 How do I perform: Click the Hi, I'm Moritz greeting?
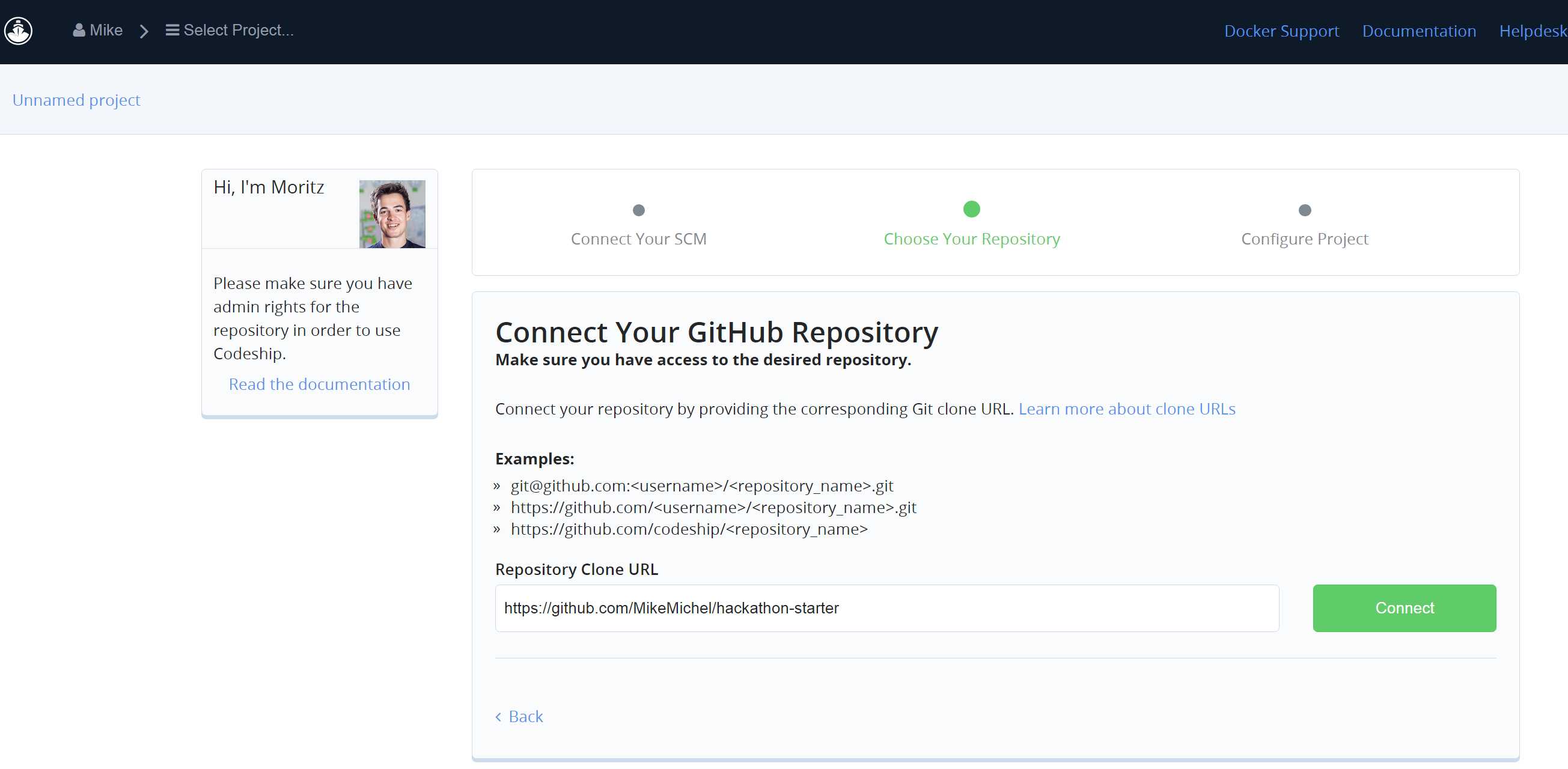pyautogui.click(x=269, y=187)
